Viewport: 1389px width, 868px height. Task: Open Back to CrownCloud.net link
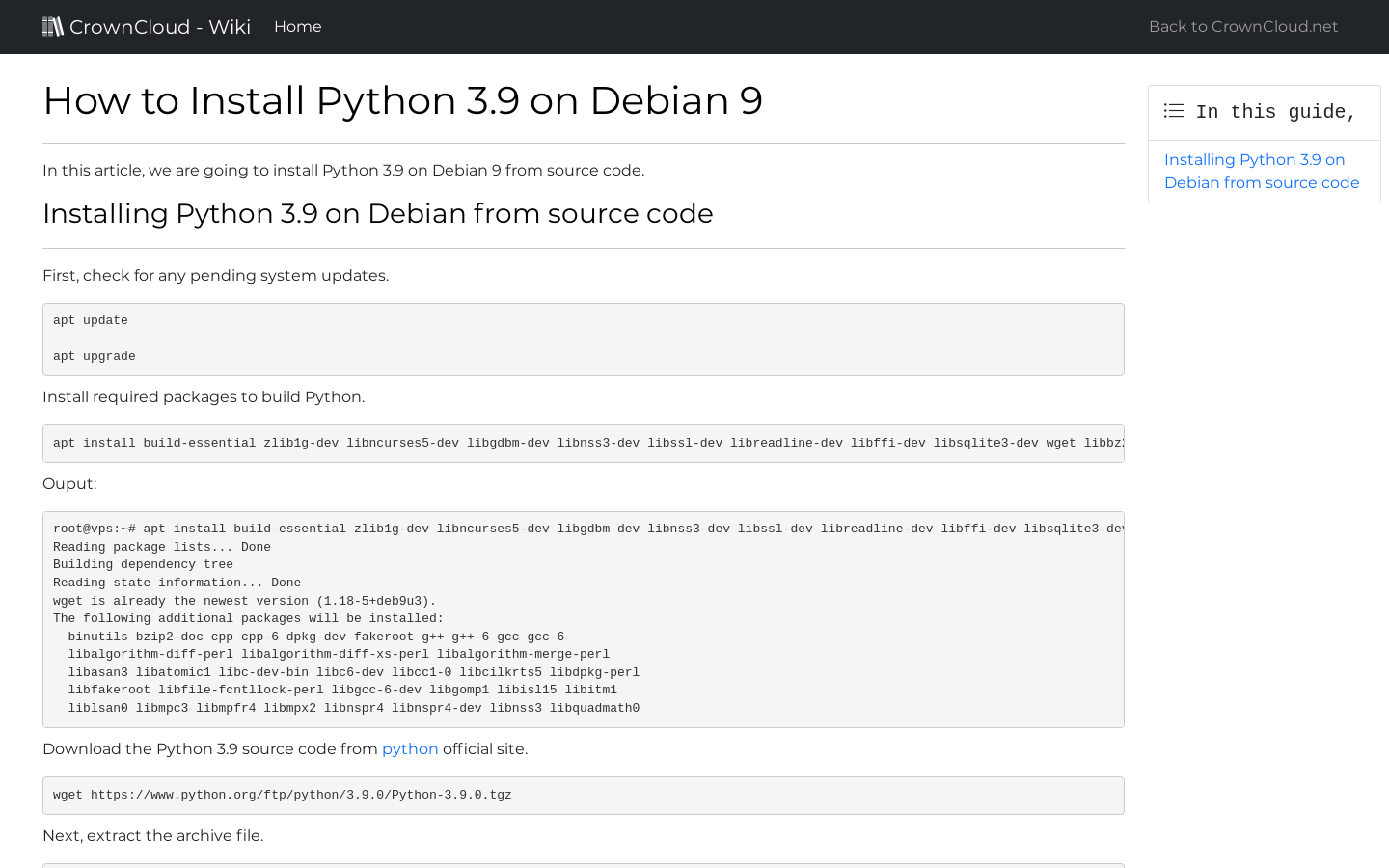1243,27
